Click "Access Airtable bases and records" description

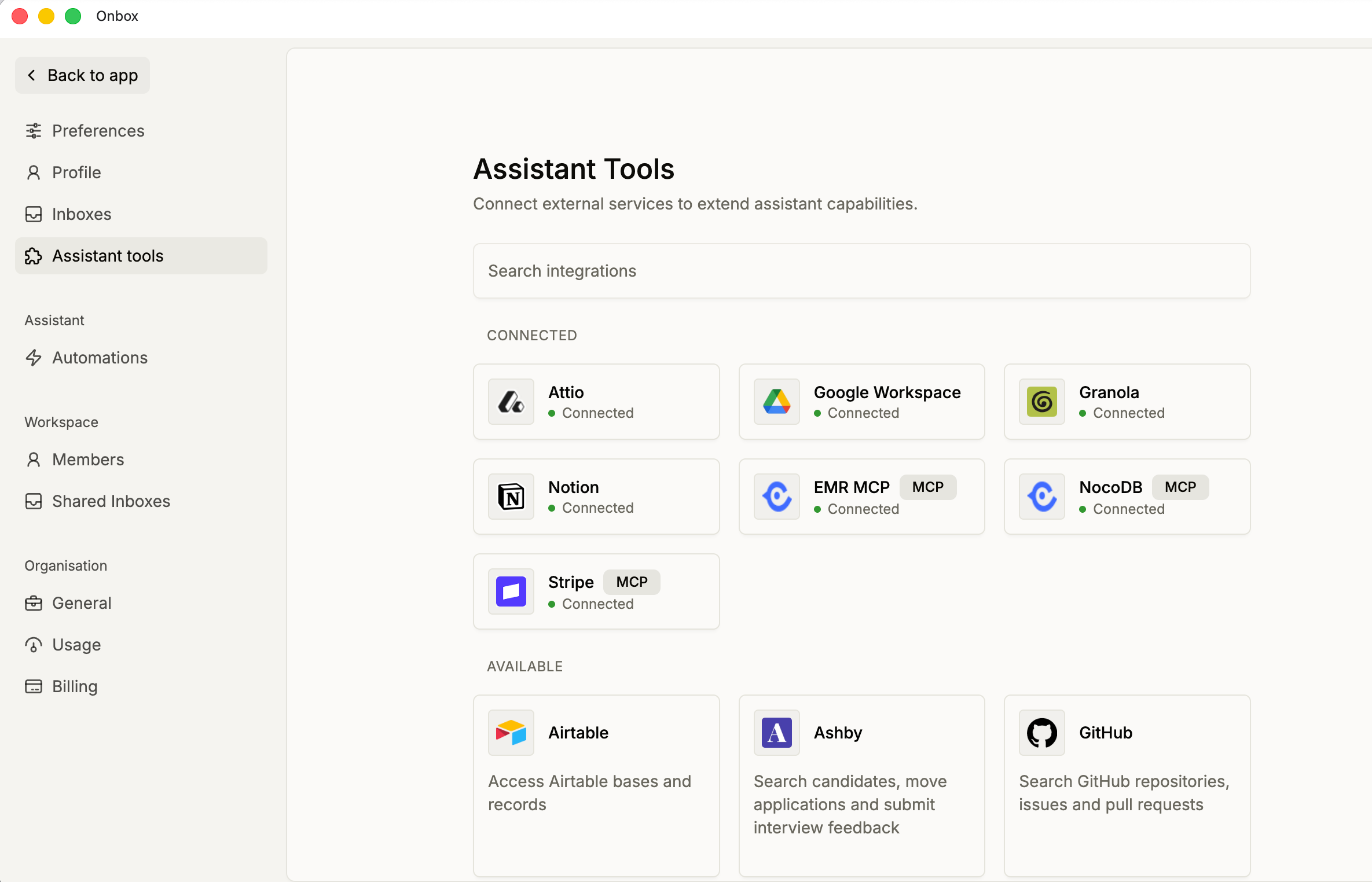(x=590, y=793)
